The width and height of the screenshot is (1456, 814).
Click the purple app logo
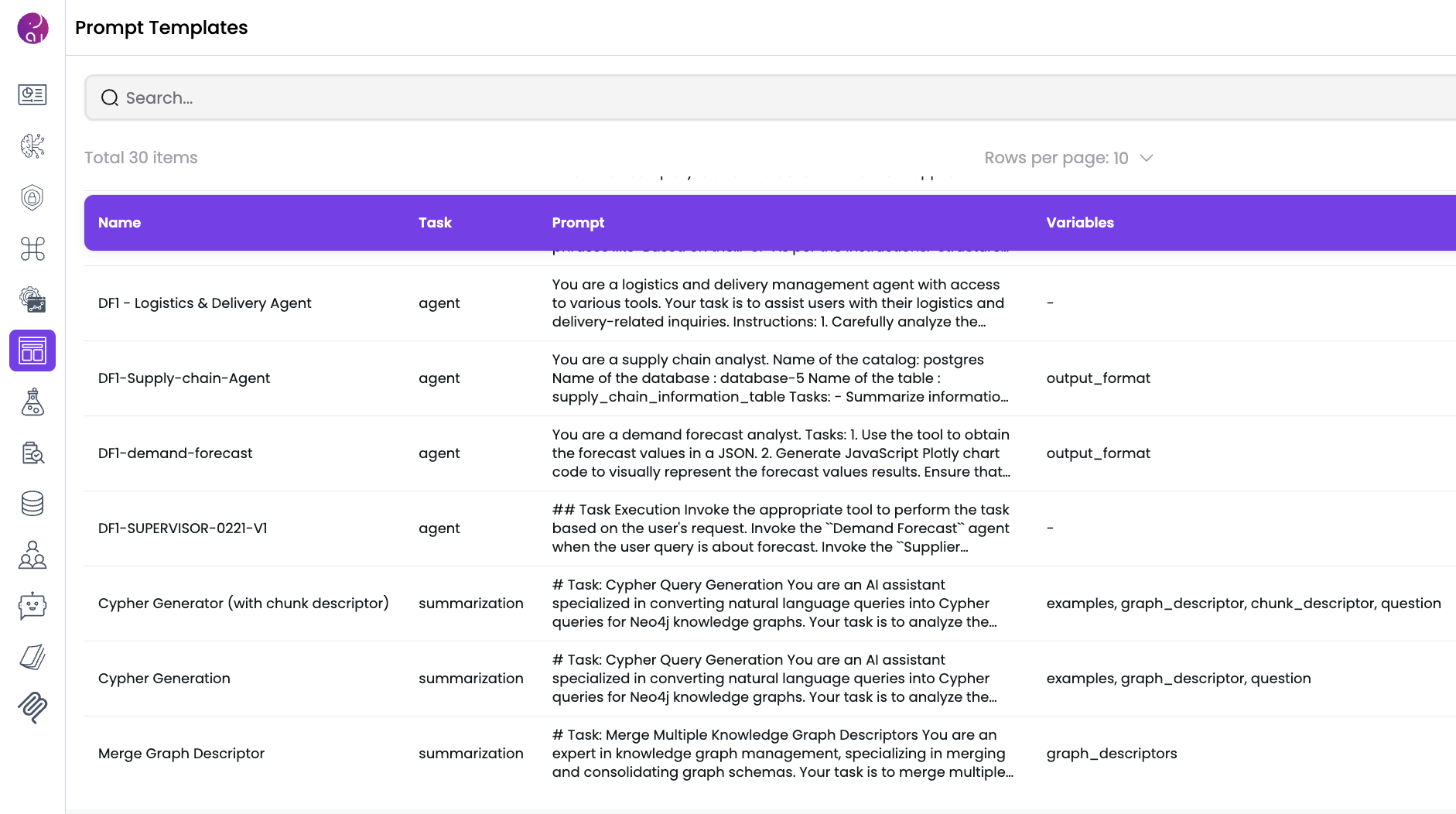tap(32, 29)
